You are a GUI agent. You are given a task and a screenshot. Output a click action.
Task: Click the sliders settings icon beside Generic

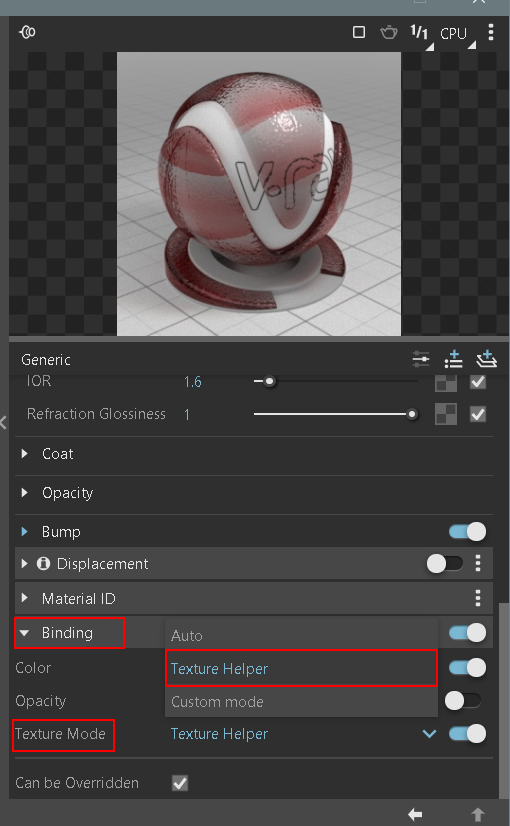(x=421, y=360)
